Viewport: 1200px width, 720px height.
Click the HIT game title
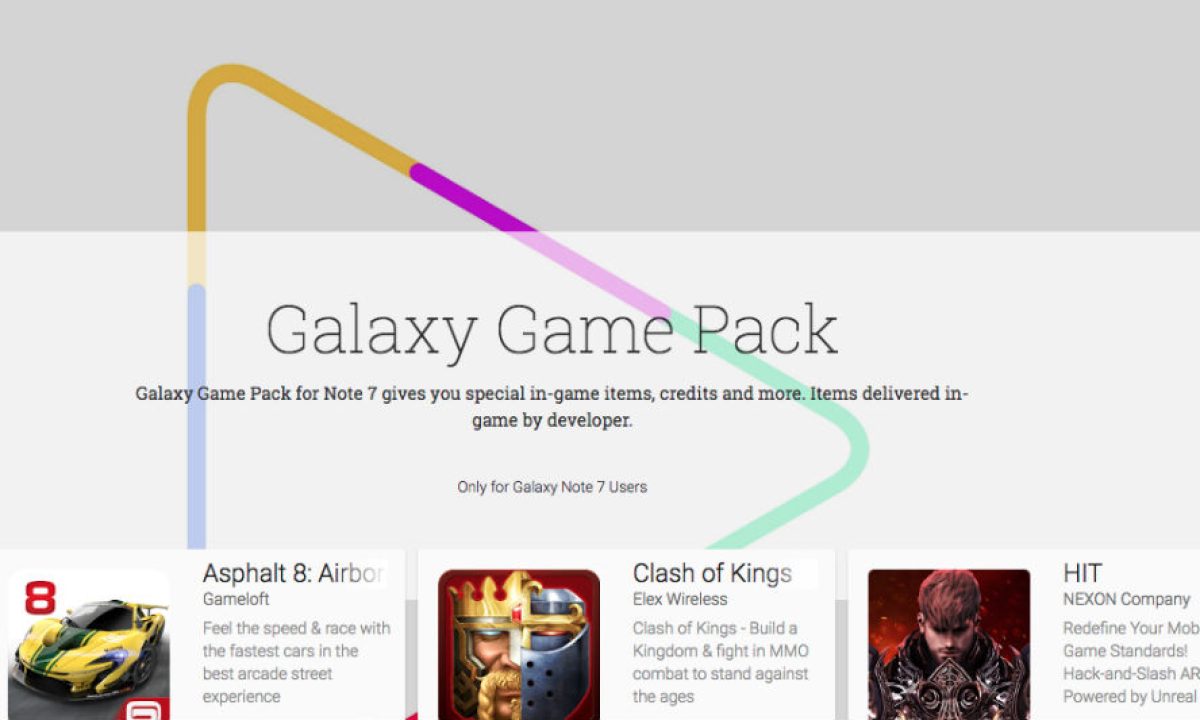pyautogui.click(x=1082, y=573)
